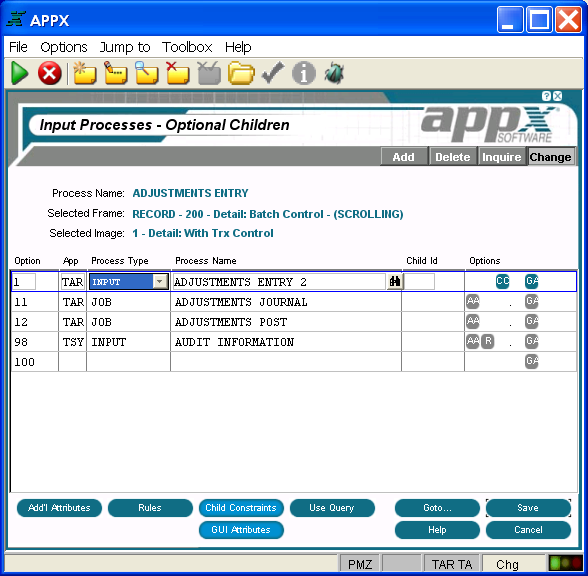Toggle the CC option on row 1
588x576 pixels.
tap(502, 281)
